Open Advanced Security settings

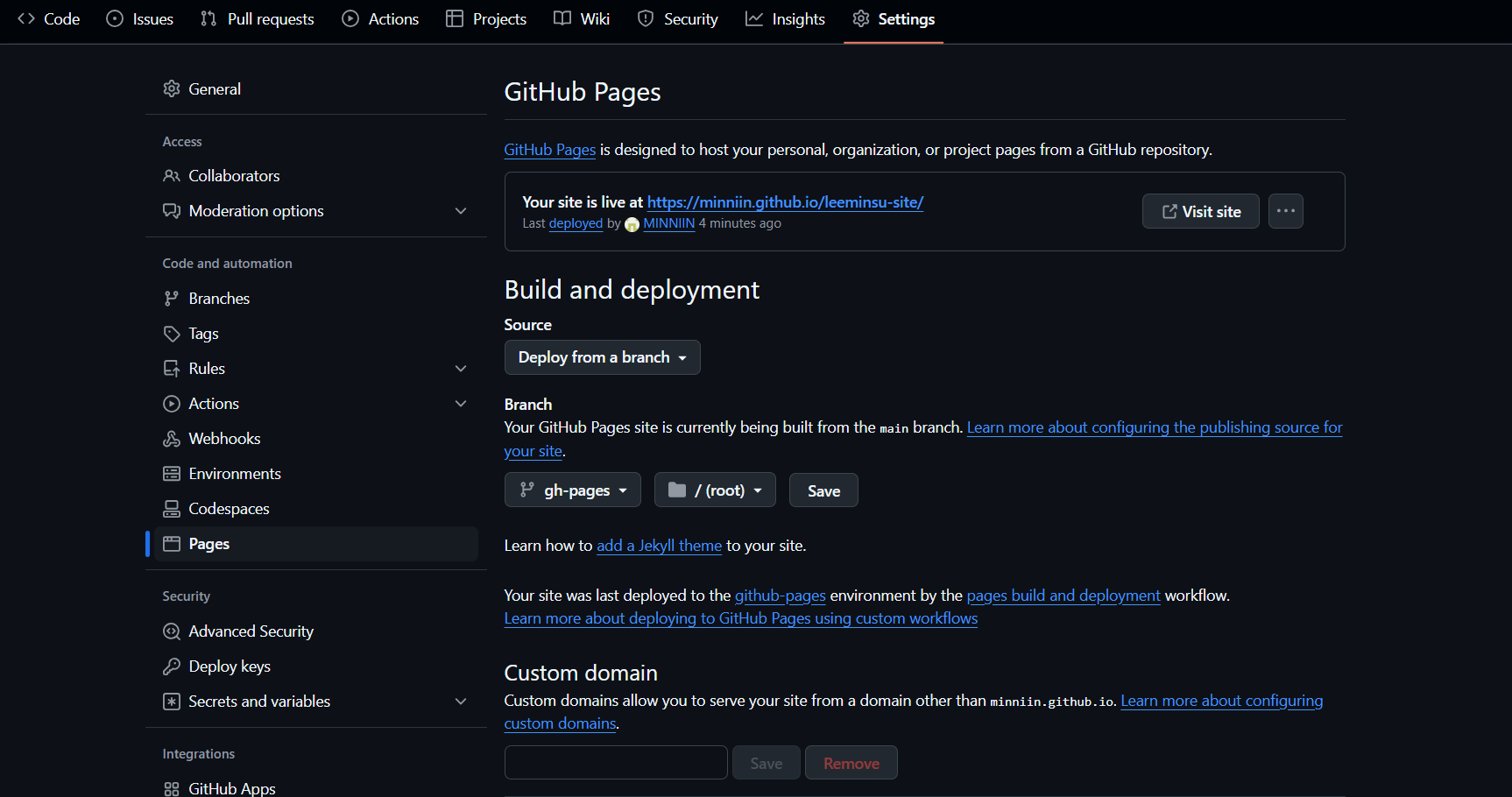click(315, 631)
